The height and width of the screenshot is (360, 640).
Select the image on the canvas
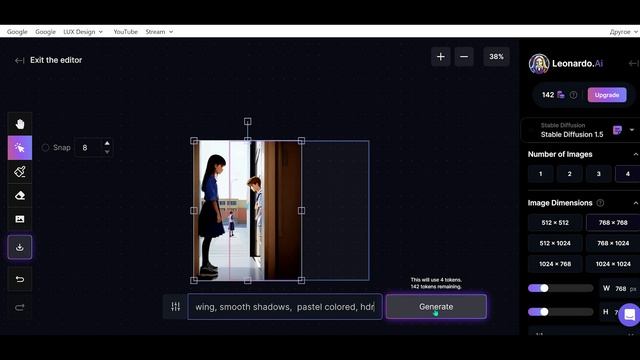pyautogui.click(x=247, y=211)
